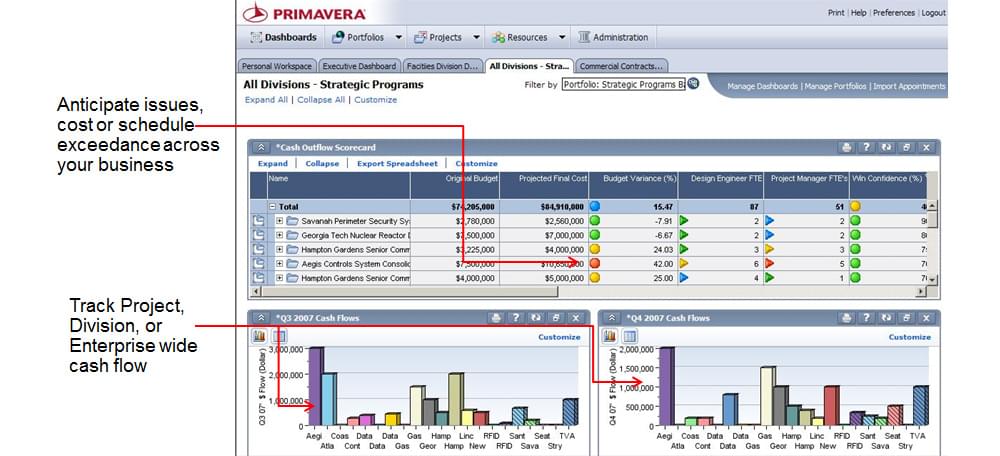The image size is (1000, 456).
Task: Open the Portfolios menu item
Action: [x=358, y=37]
